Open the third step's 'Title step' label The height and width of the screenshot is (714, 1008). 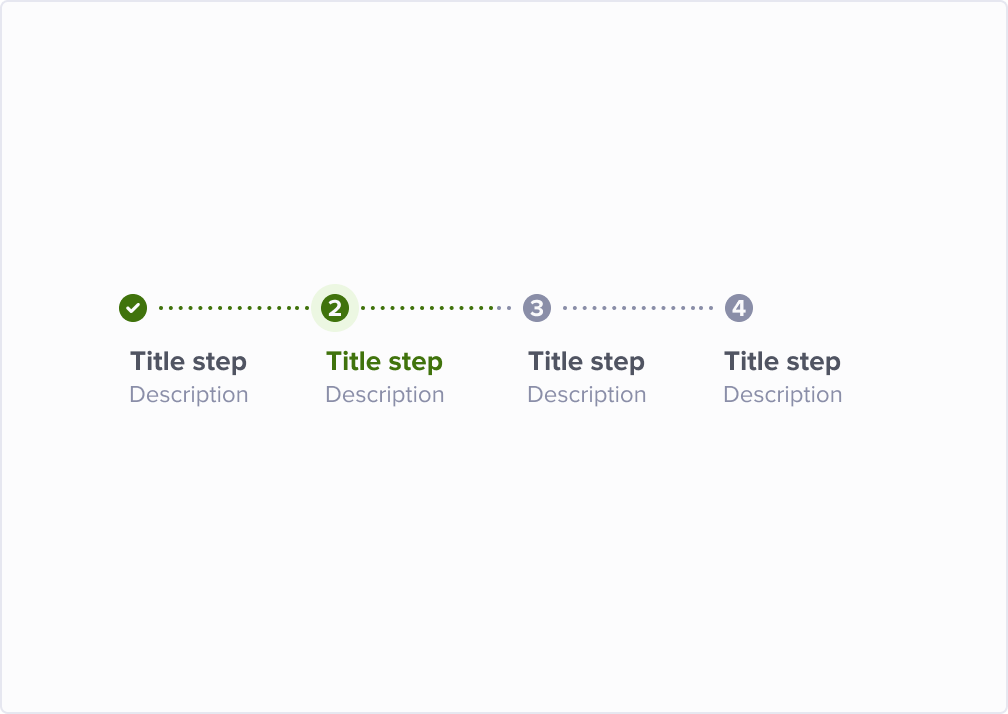[586, 362]
